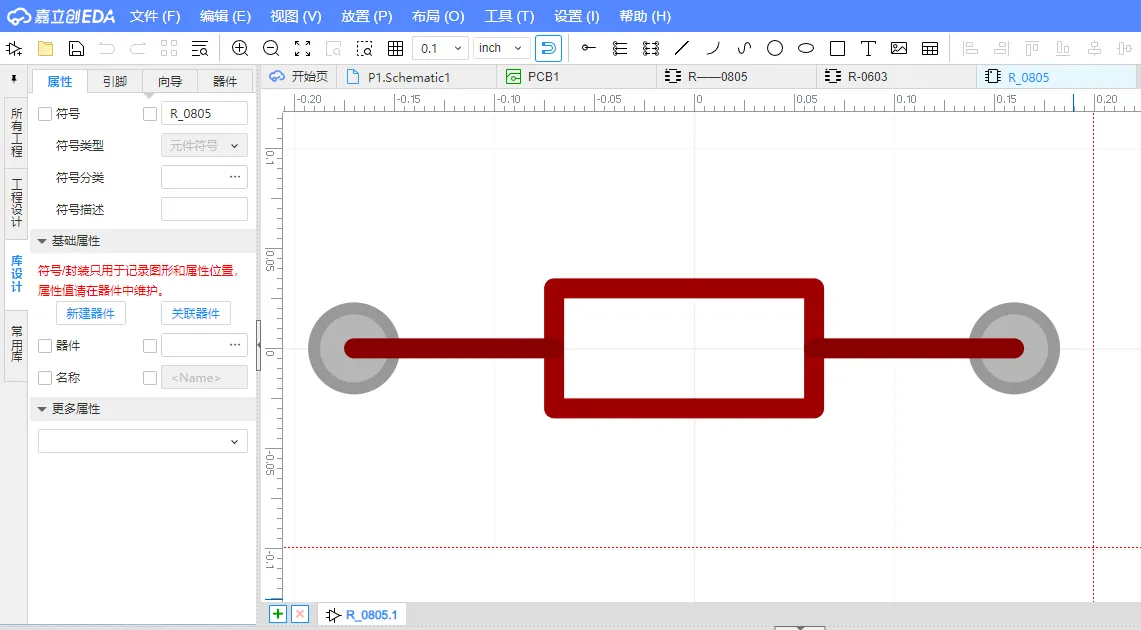
Task: Open the 所有工程 side tab
Action: (x=17, y=132)
